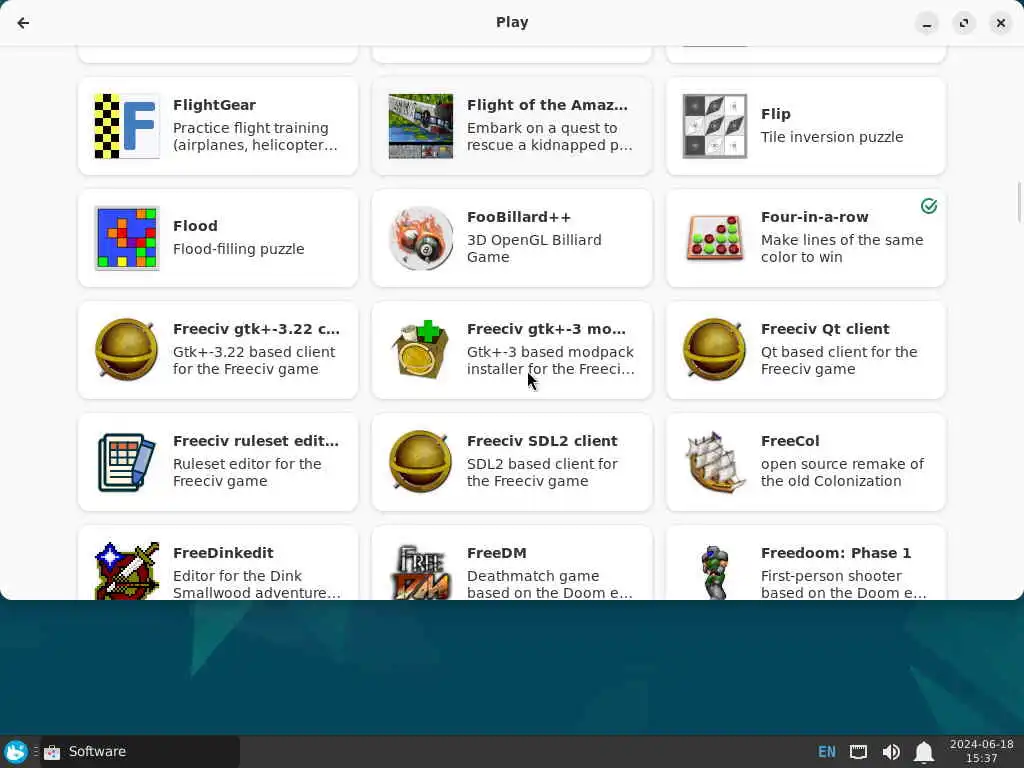Viewport: 1024px width, 768px height.
Task: Open the Freeciv Qt client globe icon
Action: (714, 350)
